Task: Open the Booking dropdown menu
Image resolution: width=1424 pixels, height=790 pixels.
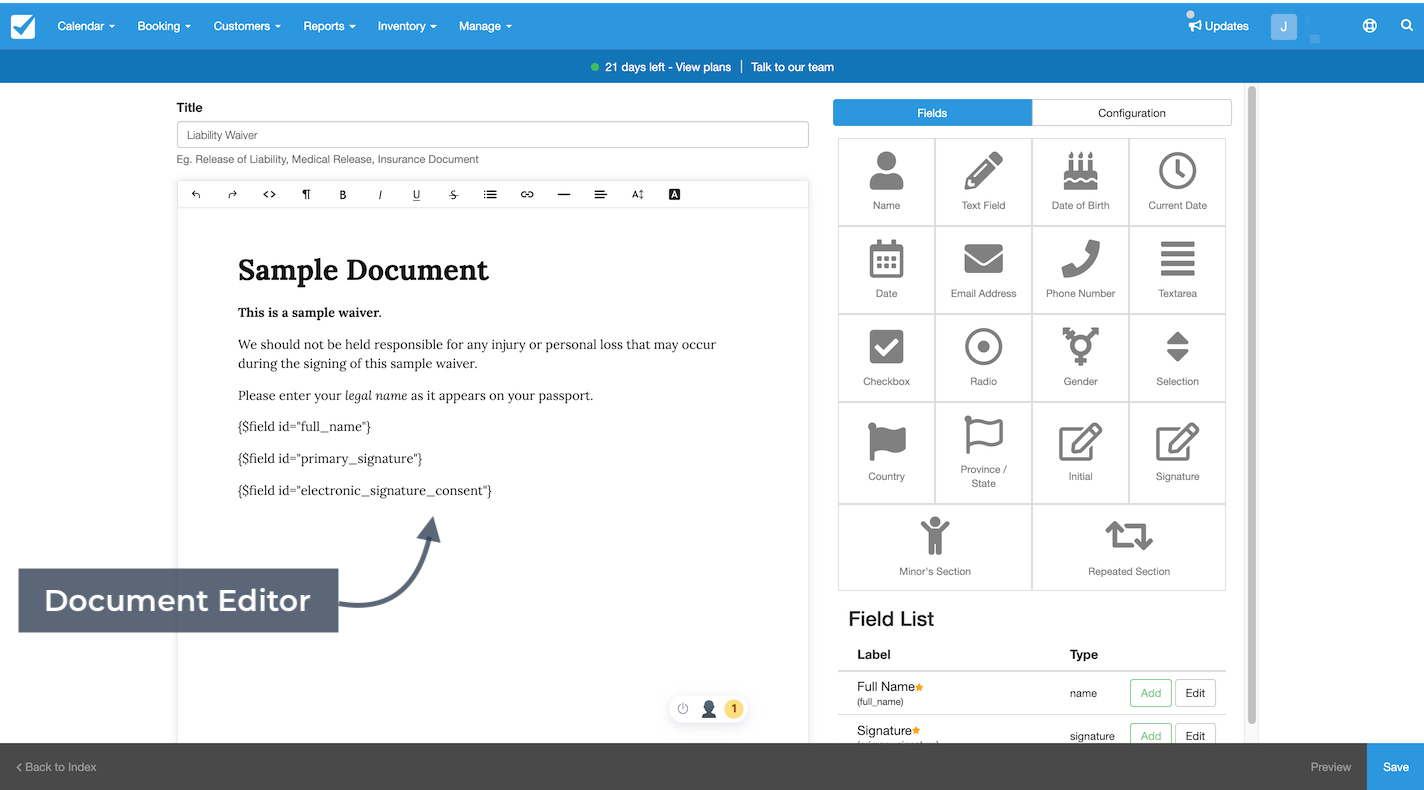Action: coord(164,26)
